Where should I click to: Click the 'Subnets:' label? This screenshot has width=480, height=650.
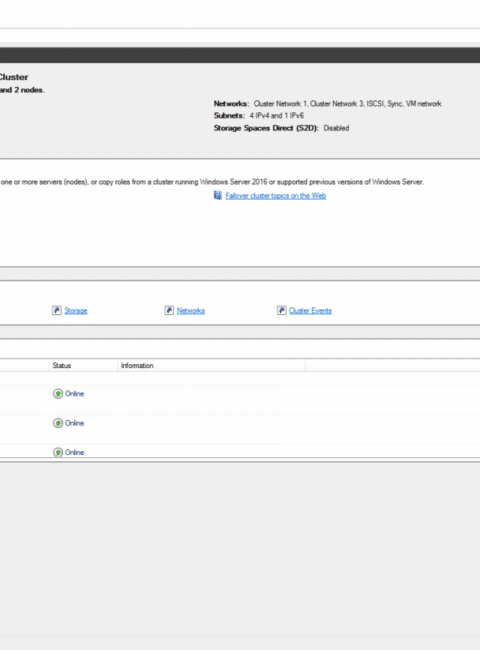[x=229, y=116]
